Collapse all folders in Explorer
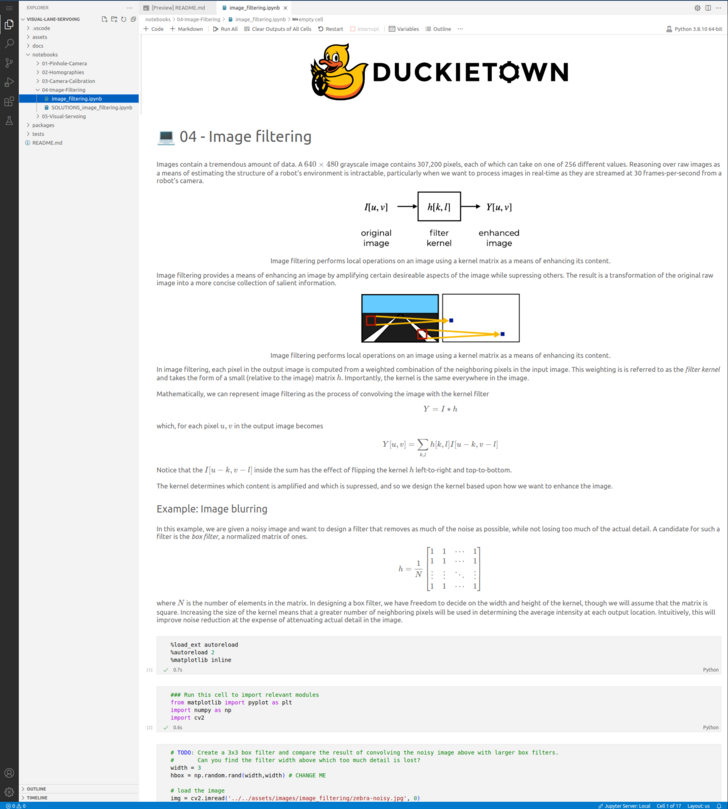728x809 pixels. tap(133, 19)
